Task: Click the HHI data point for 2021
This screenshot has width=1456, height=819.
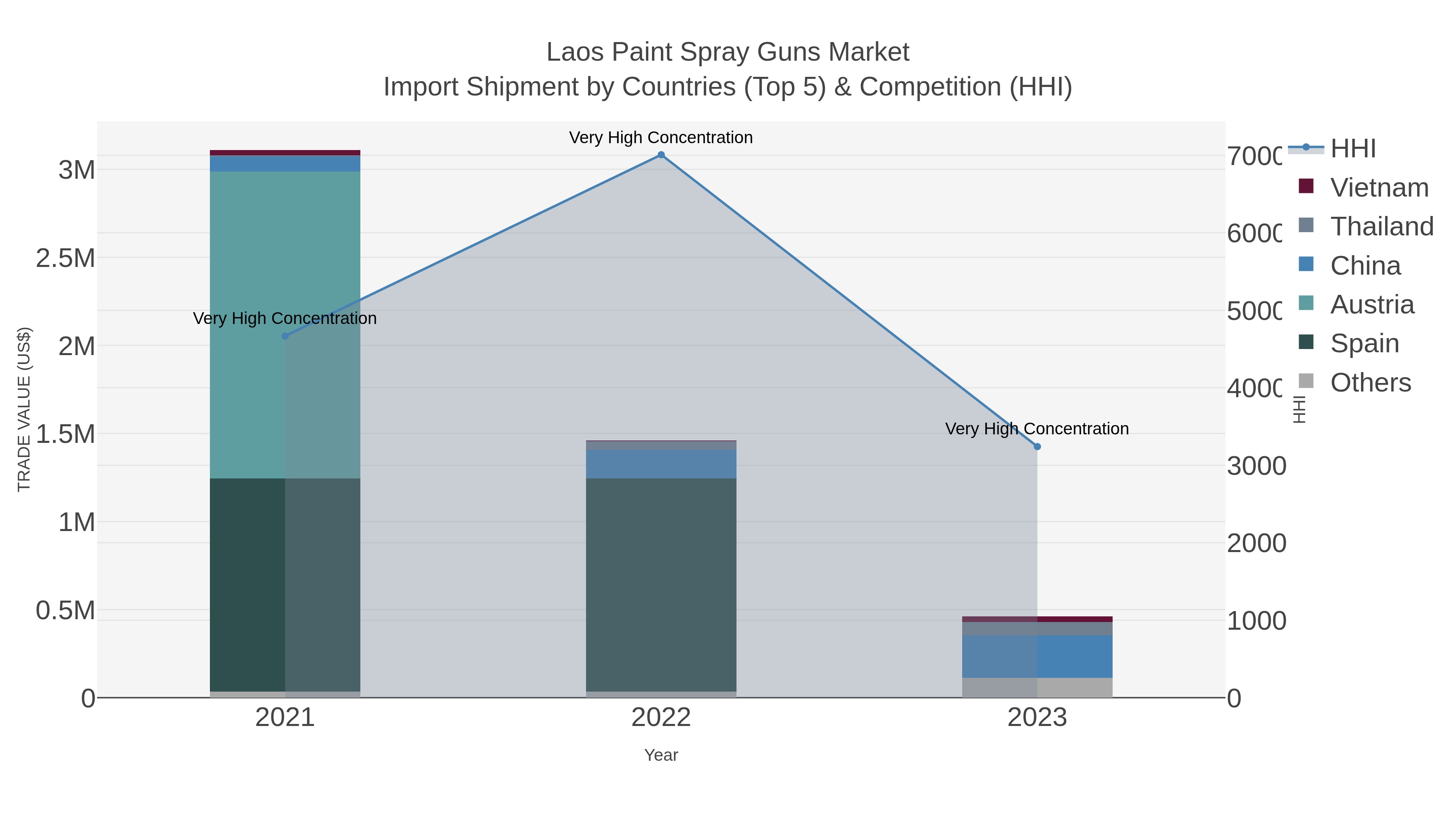Action: [x=285, y=336]
